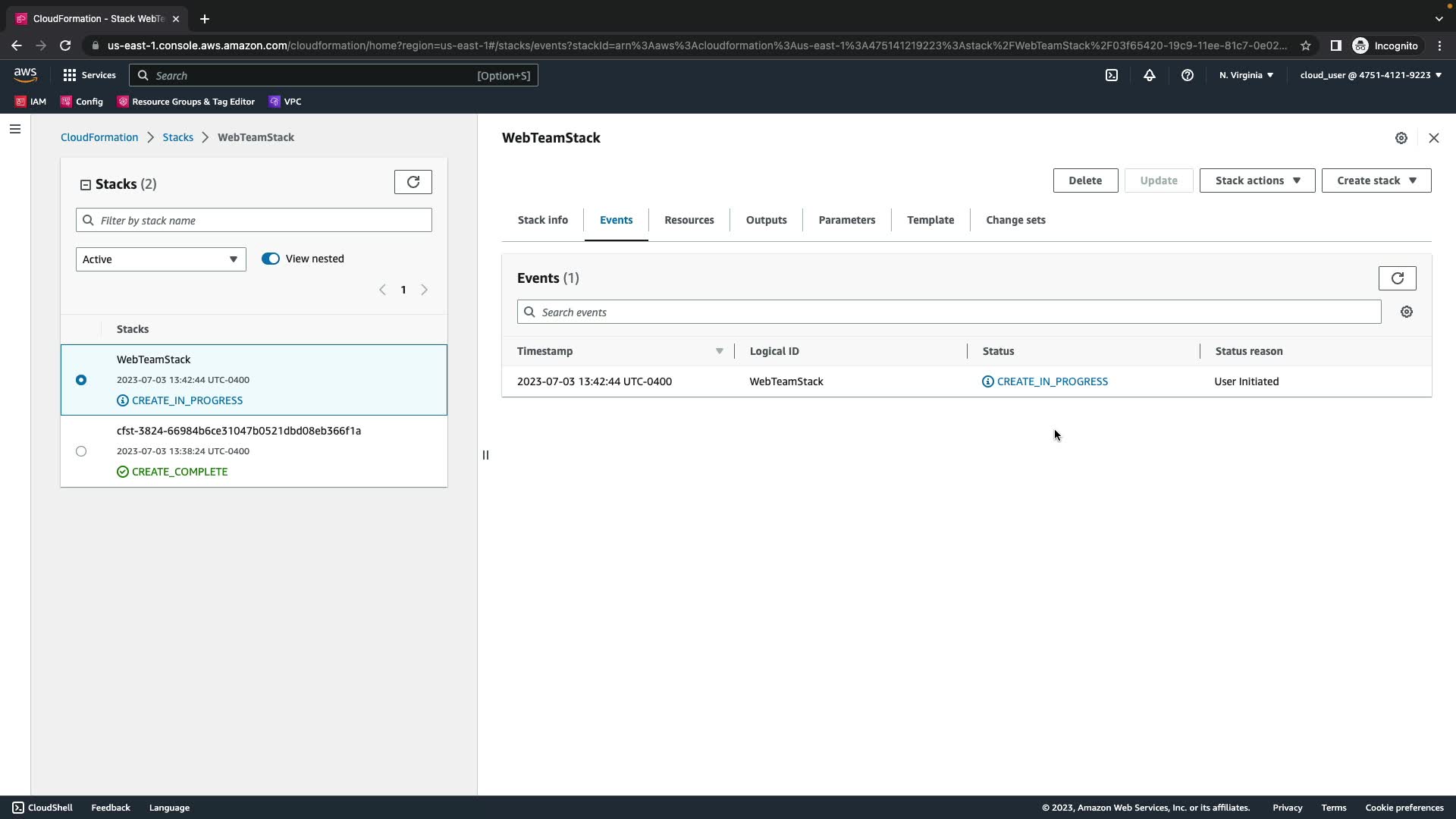
Task: Click the Delete stack button
Action: [1084, 180]
